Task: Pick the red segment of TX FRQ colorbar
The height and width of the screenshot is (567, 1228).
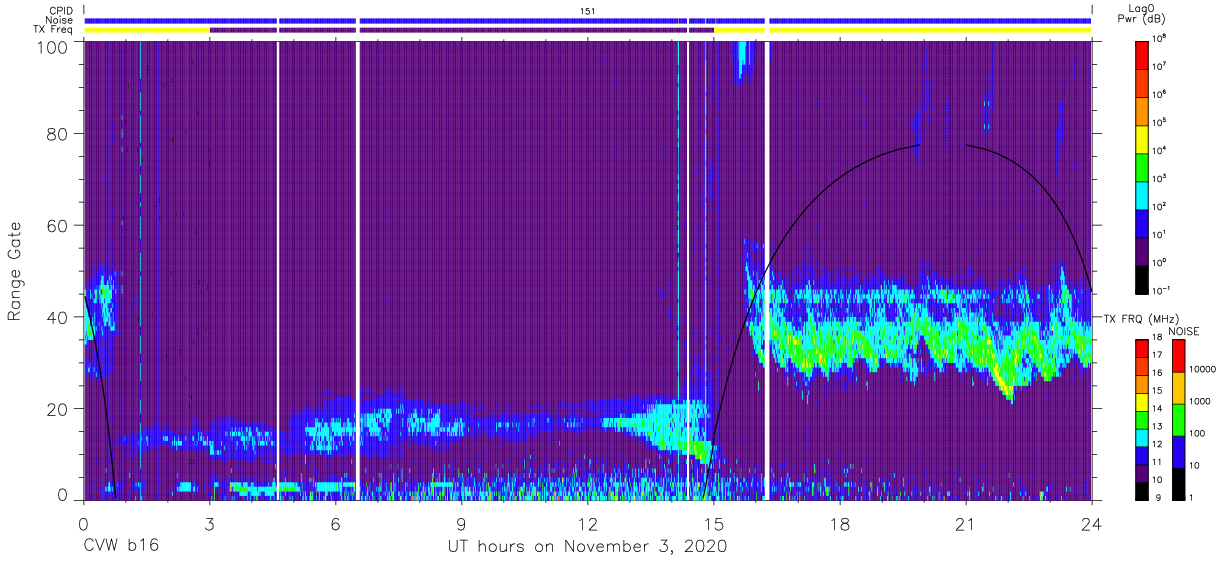Action: (x=1143, y=349)
